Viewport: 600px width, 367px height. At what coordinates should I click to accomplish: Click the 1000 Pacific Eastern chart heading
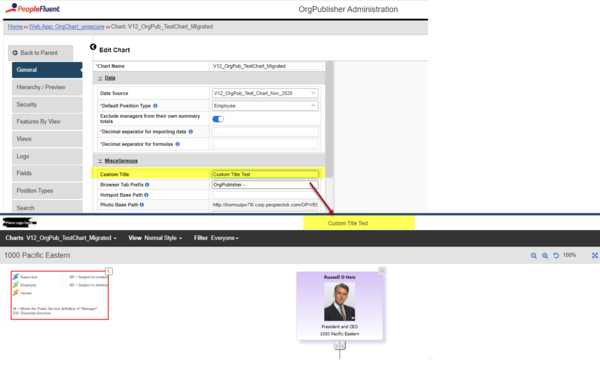37,255
